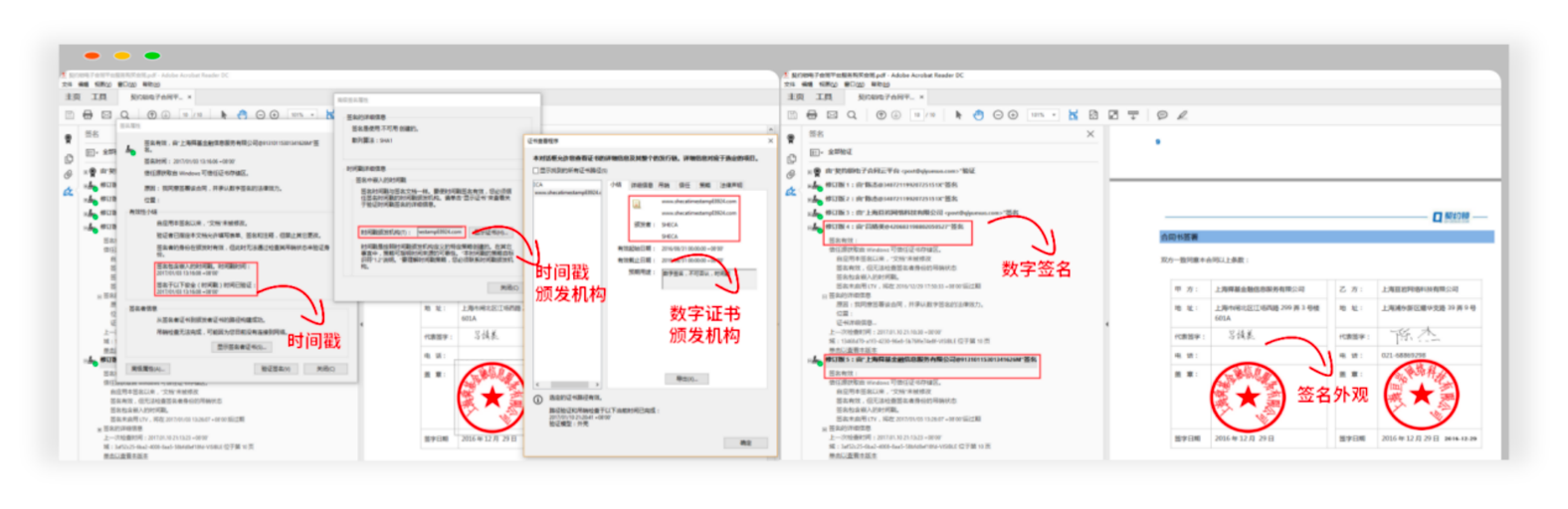Click Print icon in left Acrobat window
This screenshot has height=509, width=1568.
[88, 114]
